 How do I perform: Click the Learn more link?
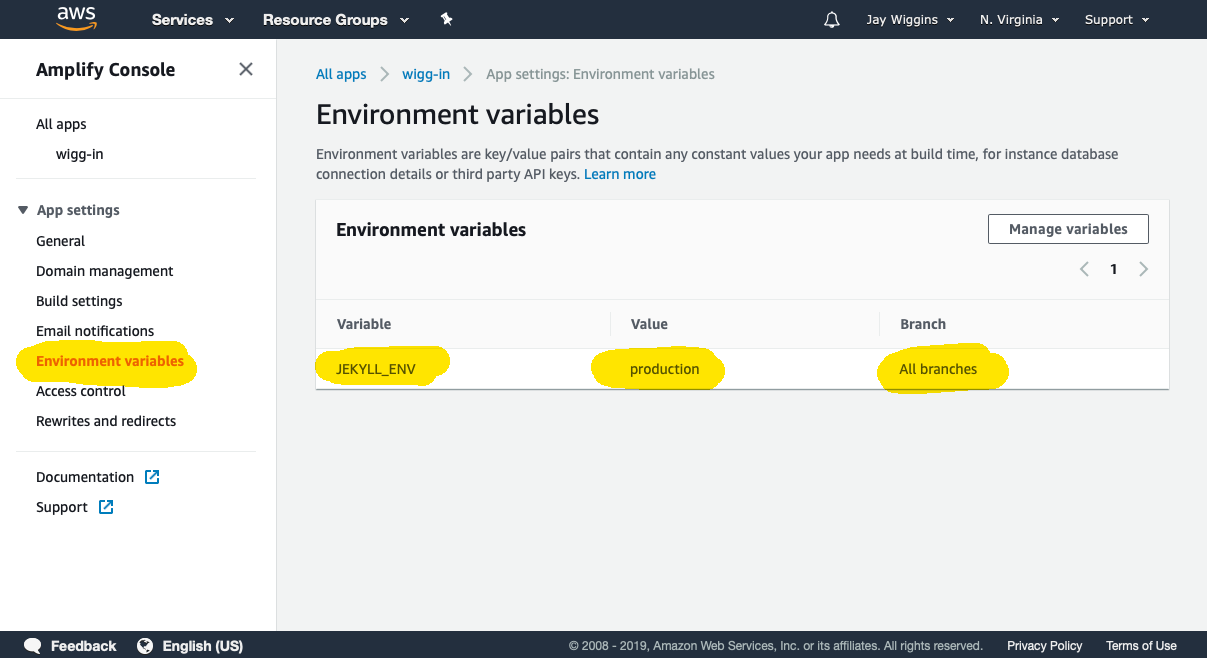coord(620,174)
